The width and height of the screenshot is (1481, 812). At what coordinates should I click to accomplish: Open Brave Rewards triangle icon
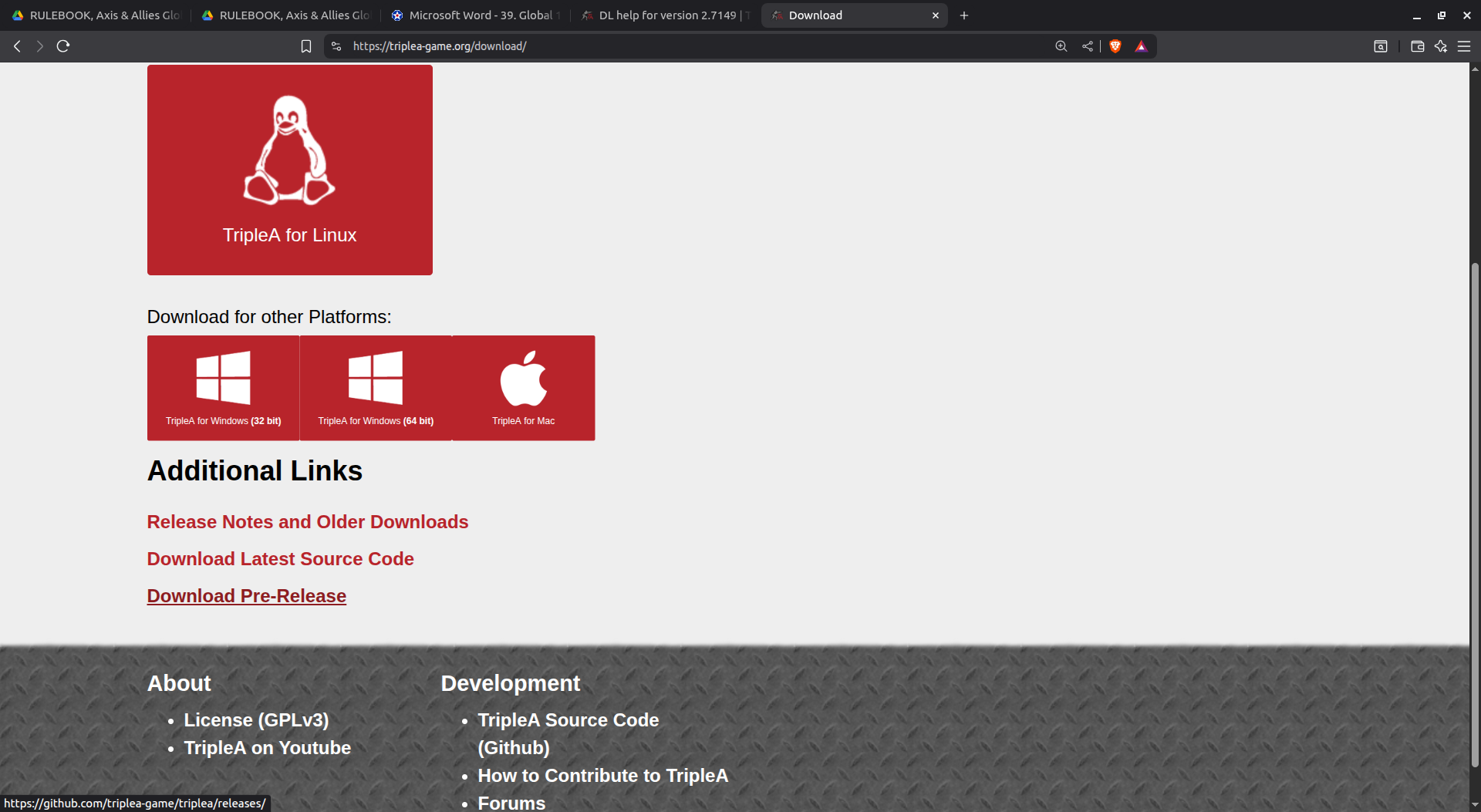click(1142, 46)
